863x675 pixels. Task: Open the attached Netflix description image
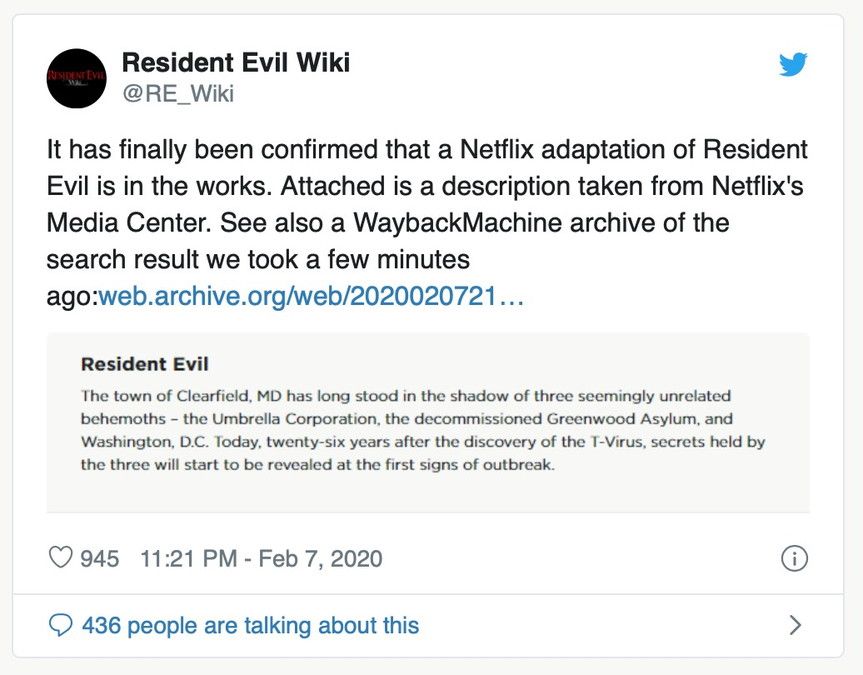tap(428, 422)
